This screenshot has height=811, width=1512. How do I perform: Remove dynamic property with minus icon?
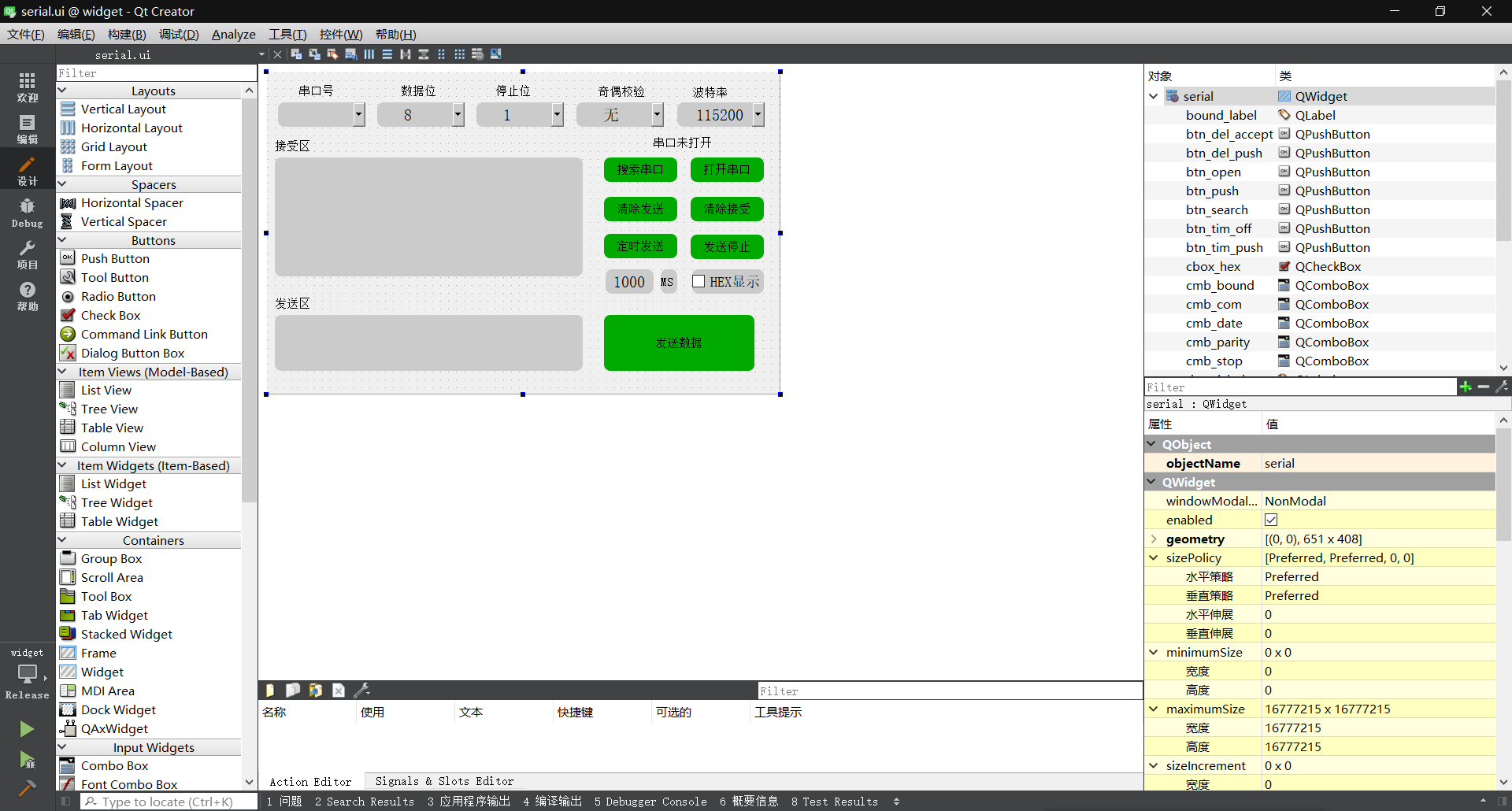click(x=1484, y=387)
